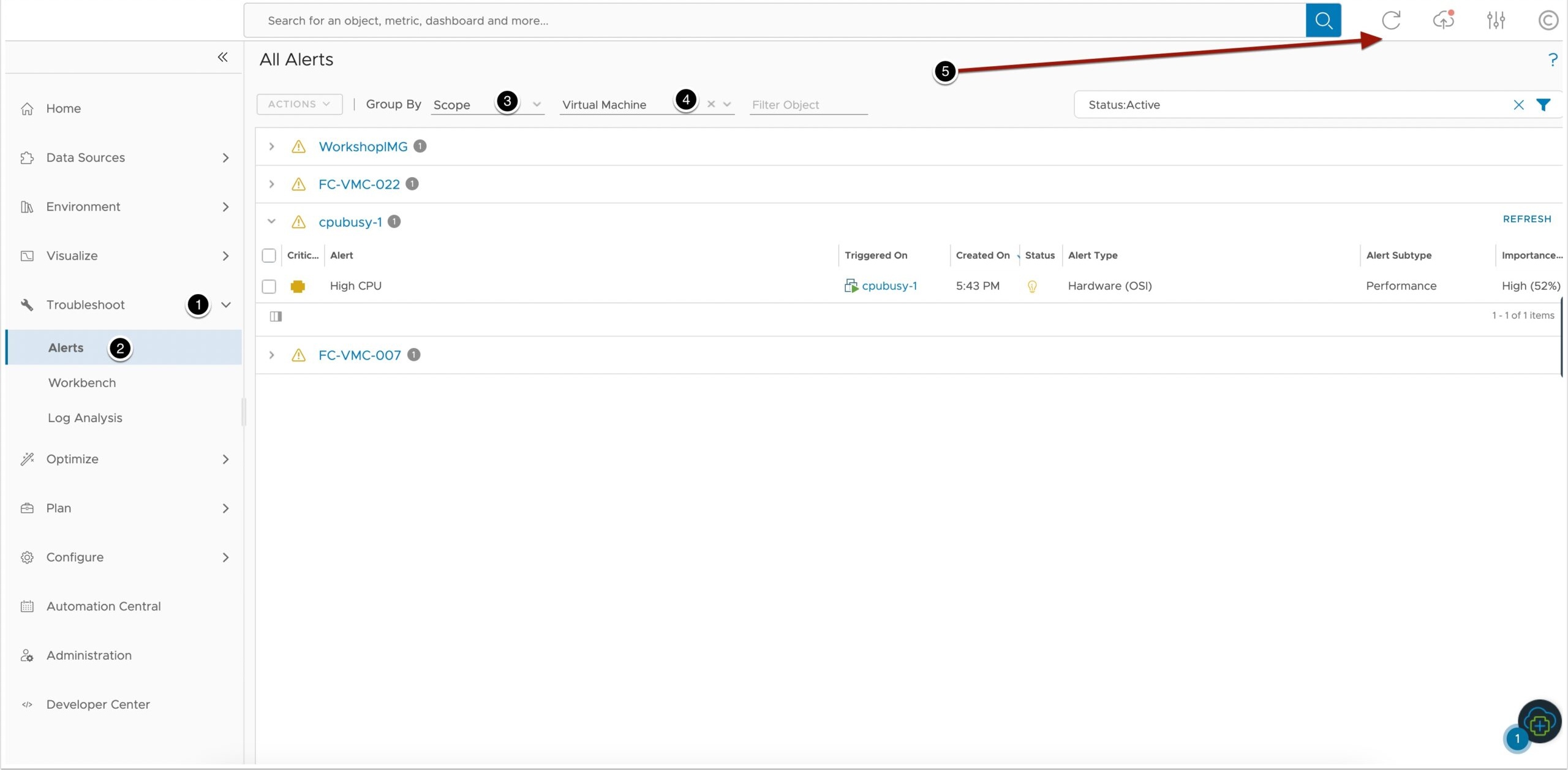Select Log Analysis in sidebar
Image resolution: width=1568 pixels, height=770 pixels.
coord(85,418)
